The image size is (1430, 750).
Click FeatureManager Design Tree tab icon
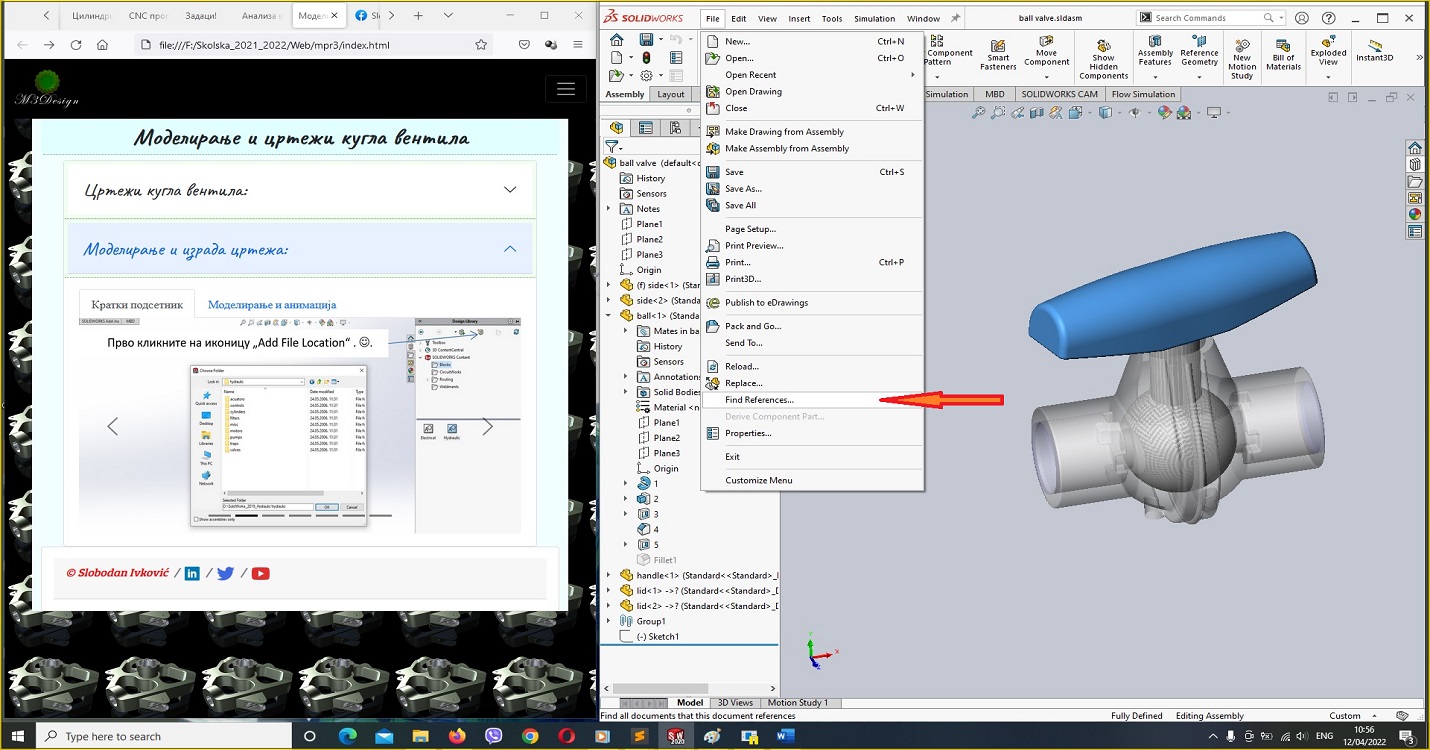point(616,127)
